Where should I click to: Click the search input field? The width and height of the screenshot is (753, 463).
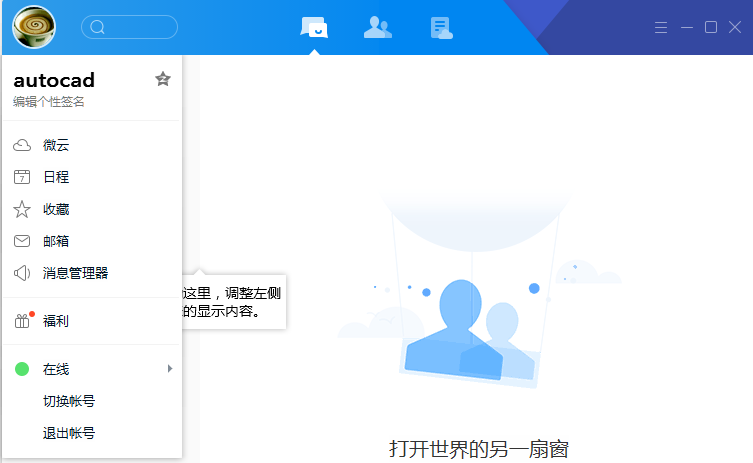click(130, 27)
